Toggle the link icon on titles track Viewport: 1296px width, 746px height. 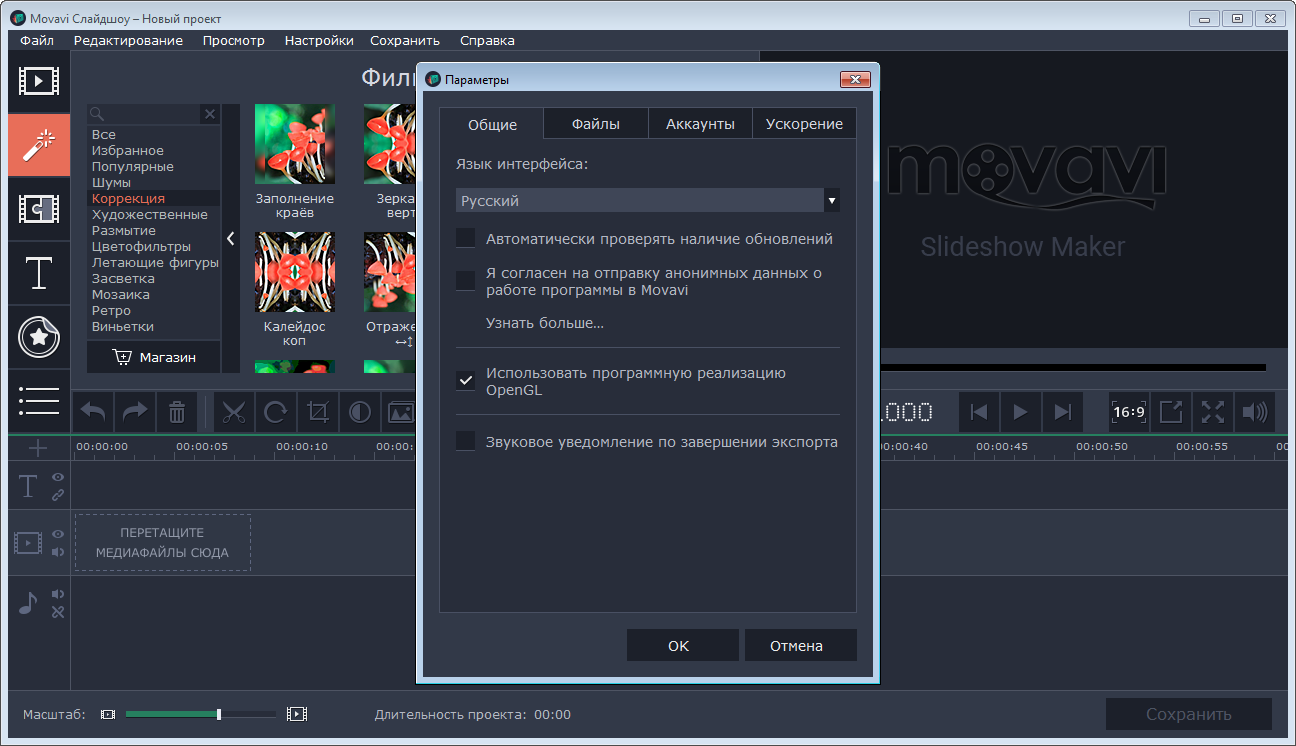coord(58,495)
